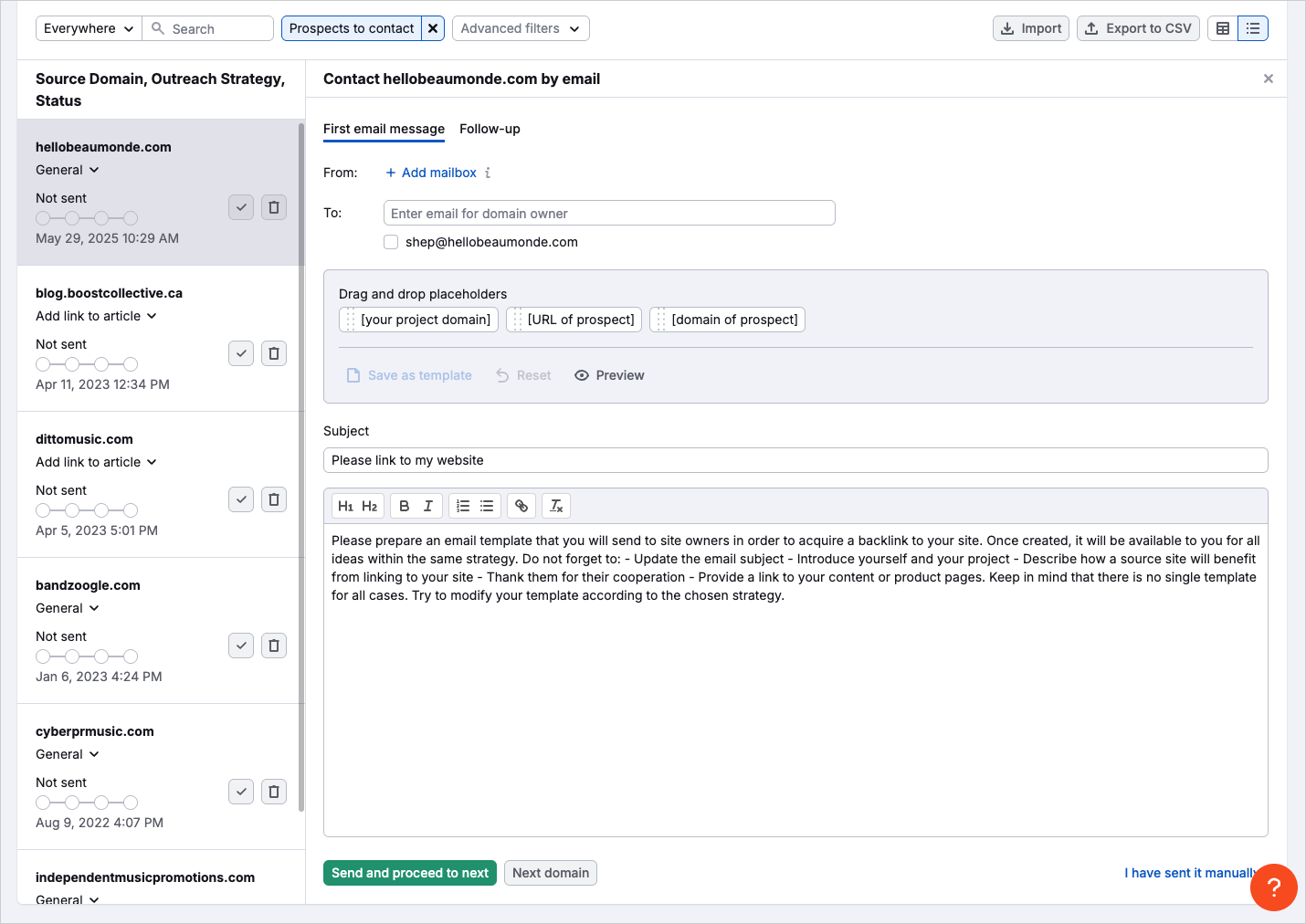Check the shep@hellobeaumonde.com email checkbox

tap(391, 242)
